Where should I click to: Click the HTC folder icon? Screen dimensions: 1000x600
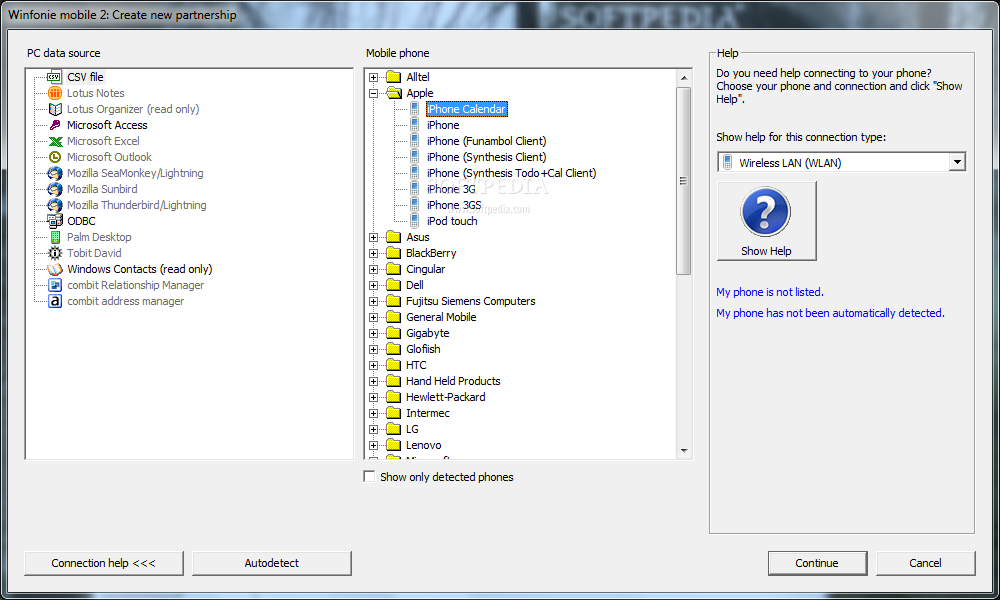393,365
